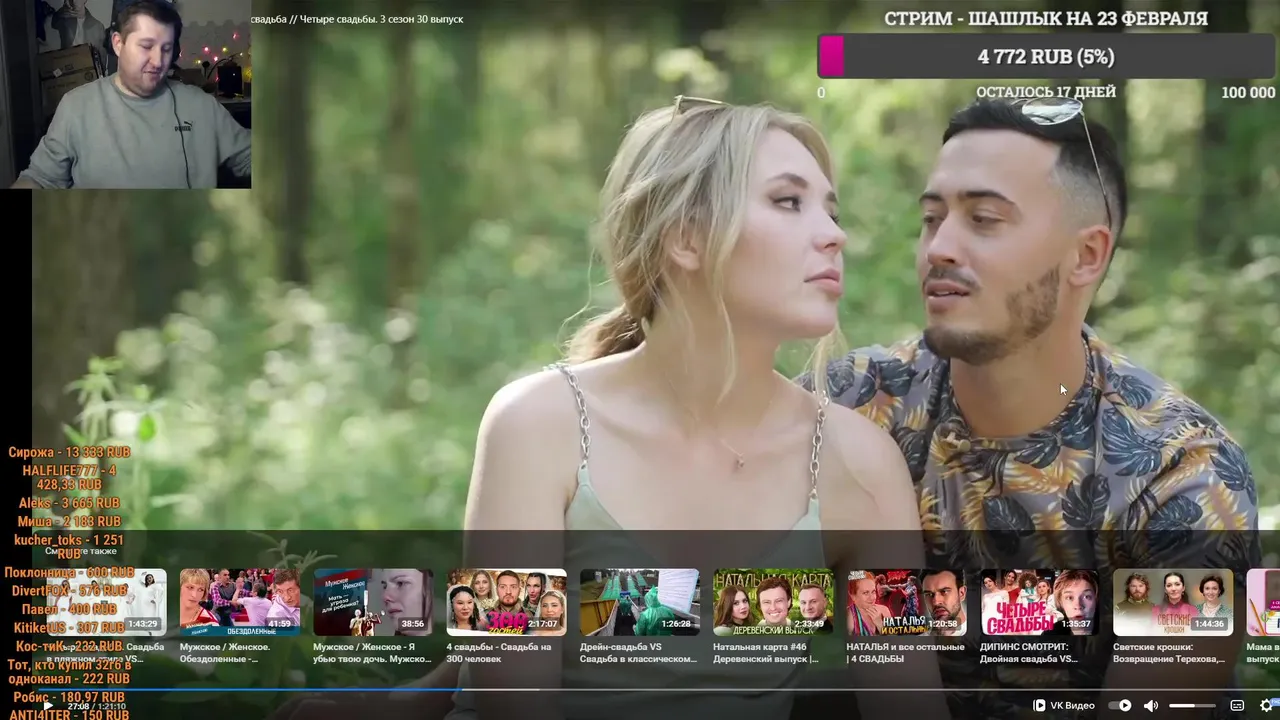Click the 'Сирожа - 13 333 RUB' donor entry
Screen dimensions: 1280x720
pos(70,452)
